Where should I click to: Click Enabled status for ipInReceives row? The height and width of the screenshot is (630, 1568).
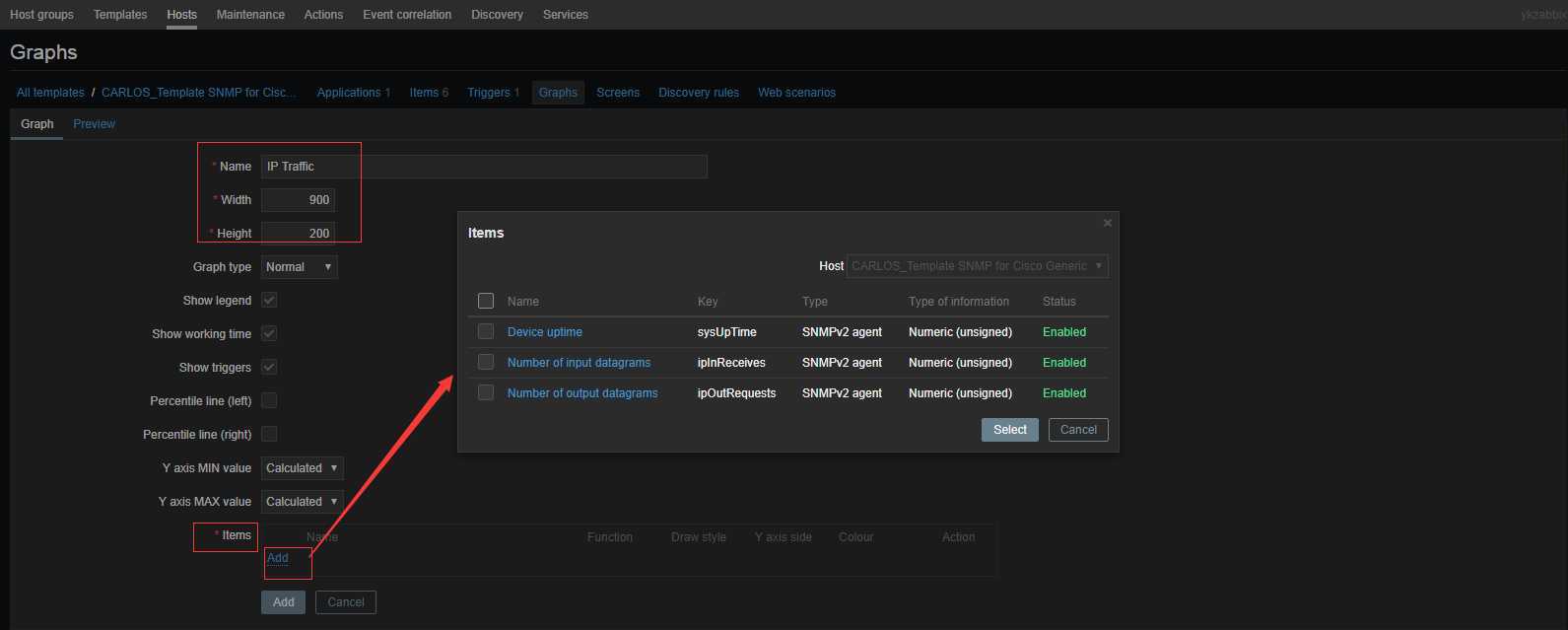pos(1064,363)
